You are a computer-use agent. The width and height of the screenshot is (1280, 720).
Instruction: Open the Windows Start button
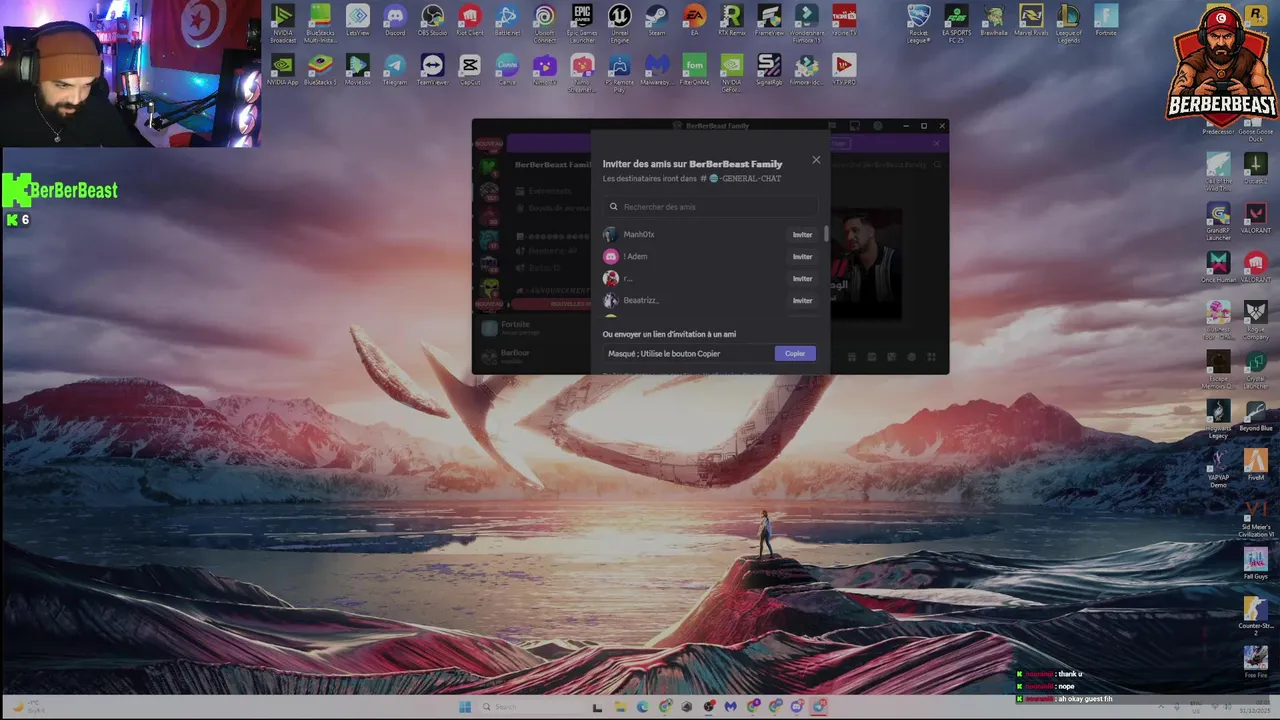[x=465, y=707]
